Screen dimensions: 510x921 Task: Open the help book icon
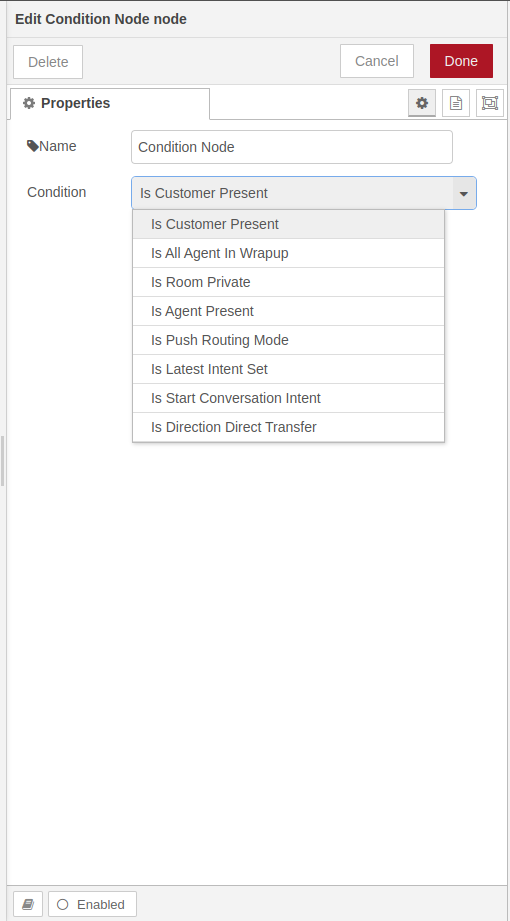[x=28, y=904]
